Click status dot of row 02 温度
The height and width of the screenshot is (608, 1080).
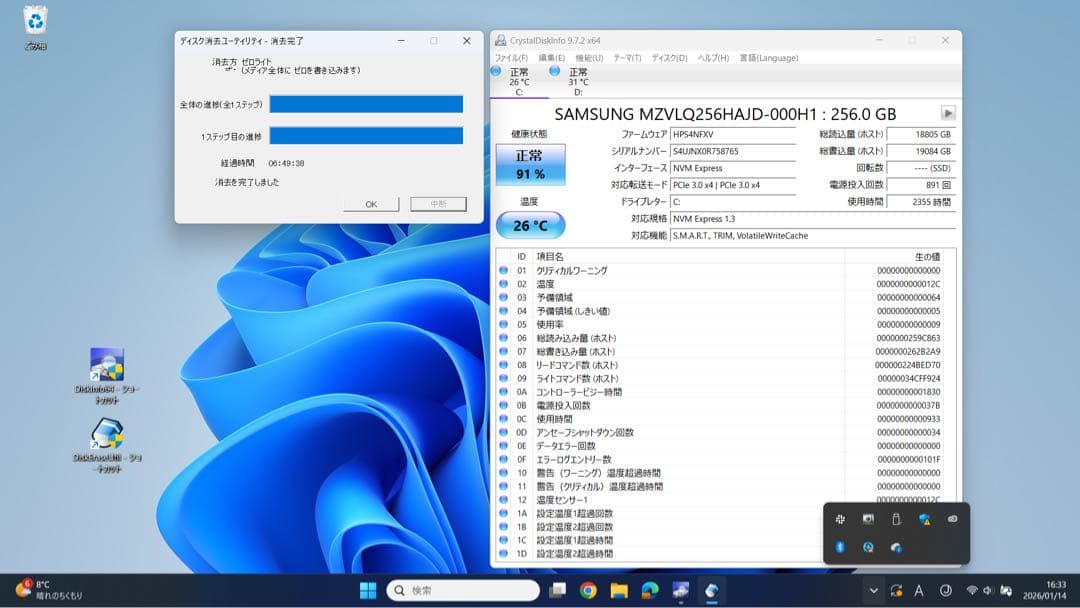coord(503,284)
